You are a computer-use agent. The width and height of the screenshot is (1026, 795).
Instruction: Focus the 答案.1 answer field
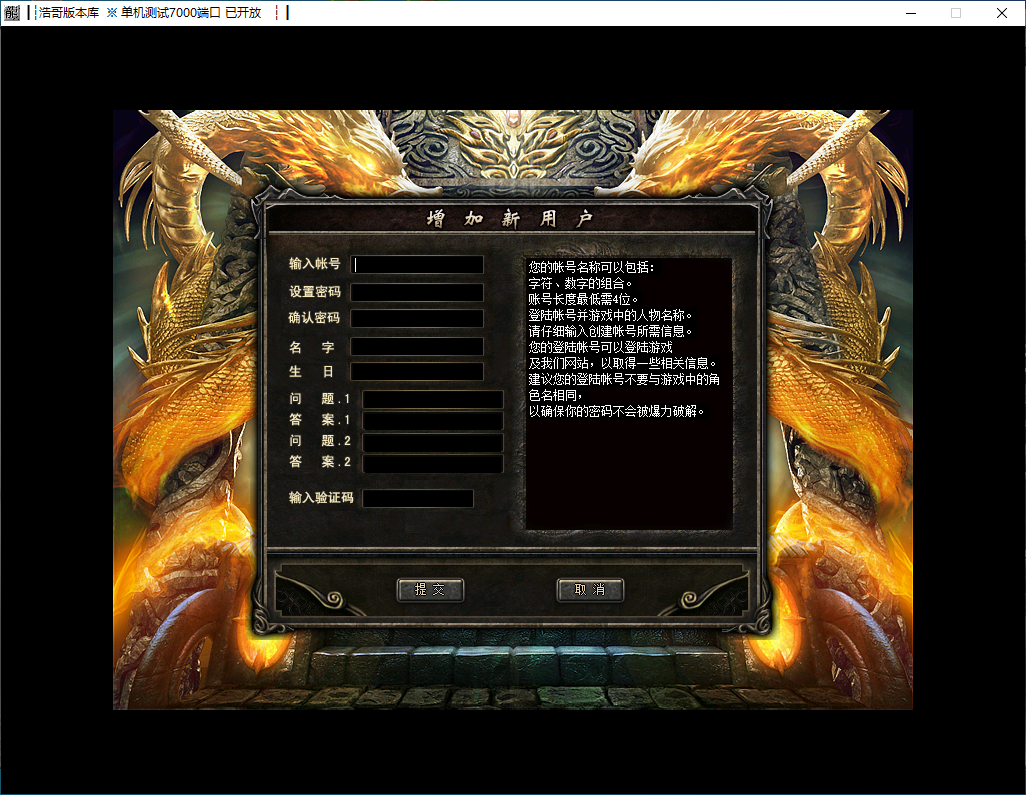click(433, 420)
